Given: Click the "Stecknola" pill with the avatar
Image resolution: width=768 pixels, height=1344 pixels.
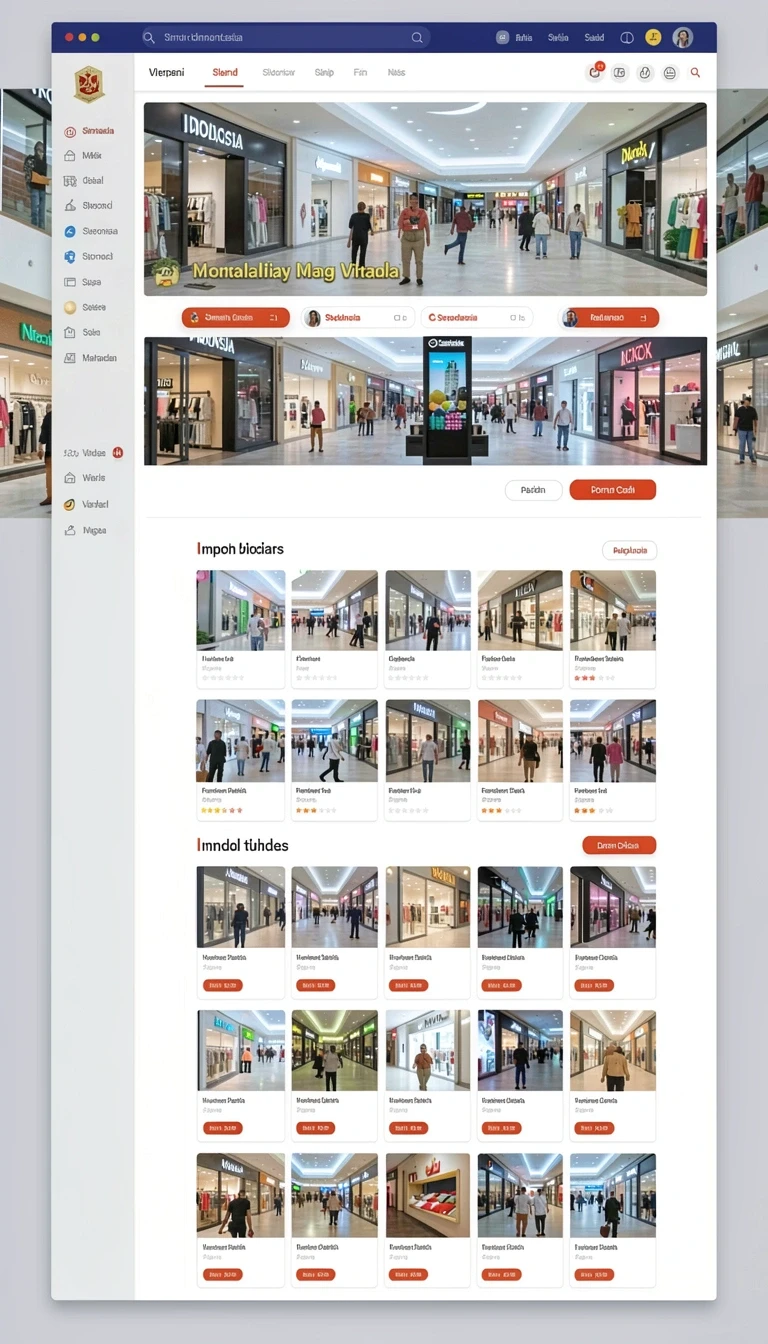Looking at the screenshot, I should 358,317.
